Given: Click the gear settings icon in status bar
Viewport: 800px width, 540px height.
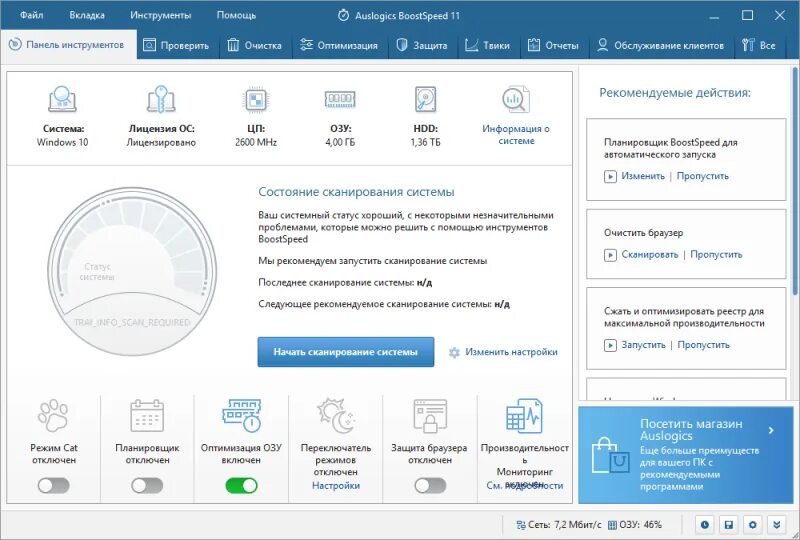Looking at the screenshot, I should 753,525.
